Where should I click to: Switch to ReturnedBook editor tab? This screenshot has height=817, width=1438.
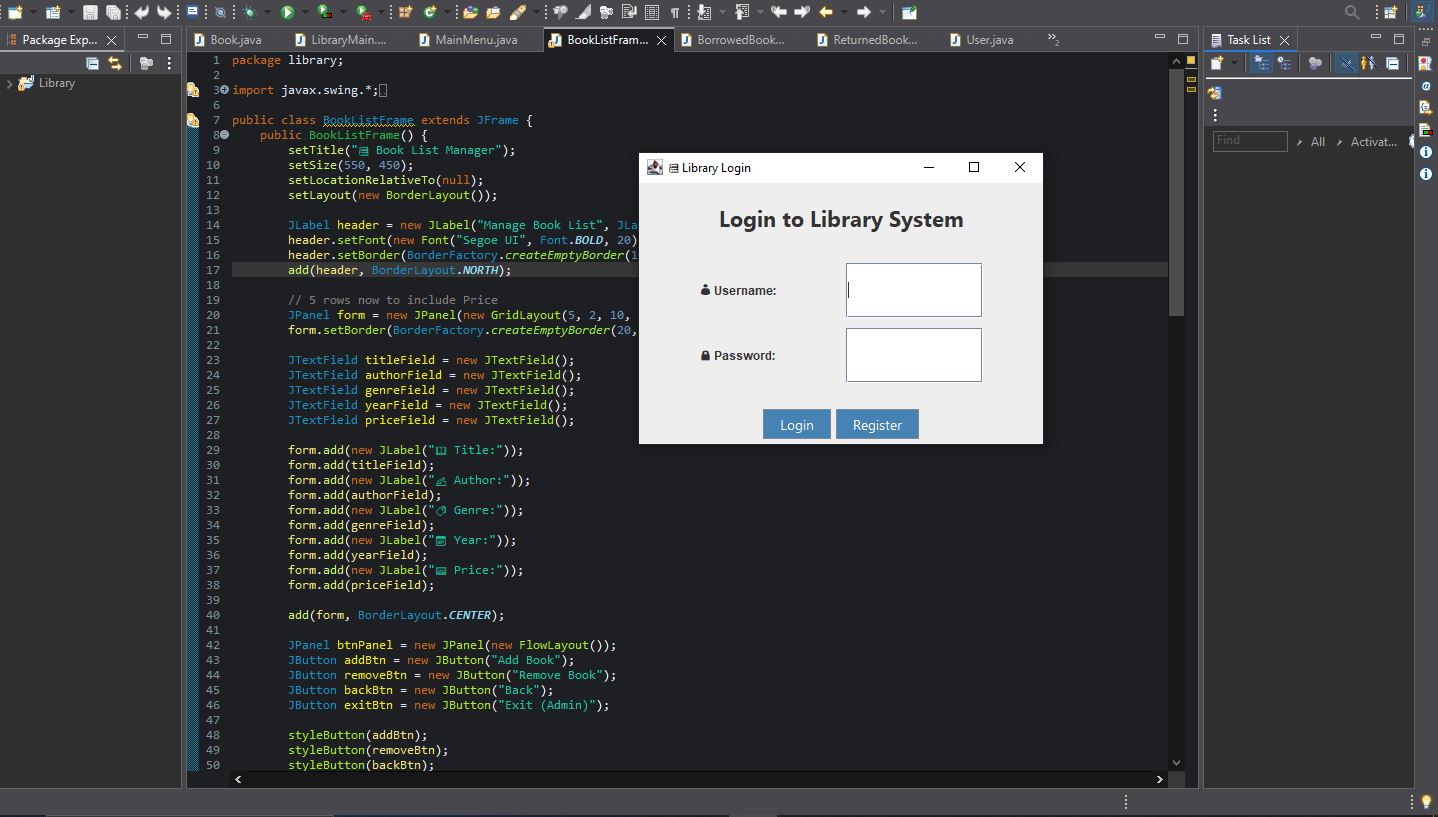click(x=867, y=40)
